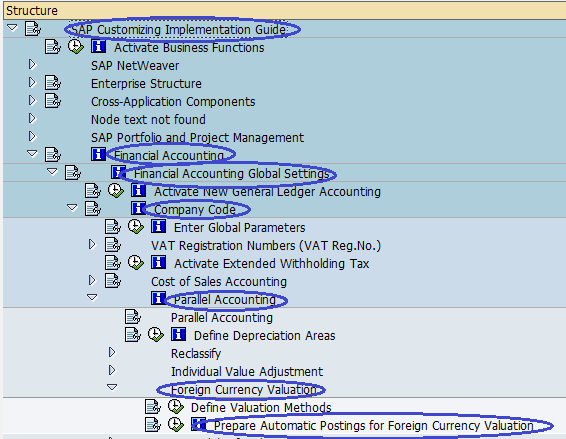
Task: Select 'Individual Value Adjustment' row text
Action: coord(247,371)
